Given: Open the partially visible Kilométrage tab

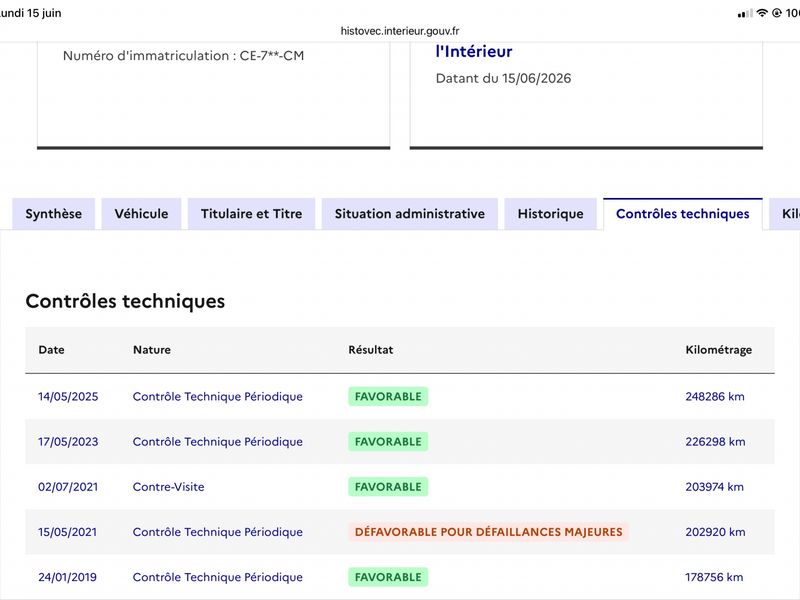Looking at the screenshot, I should tap(786, 214).
